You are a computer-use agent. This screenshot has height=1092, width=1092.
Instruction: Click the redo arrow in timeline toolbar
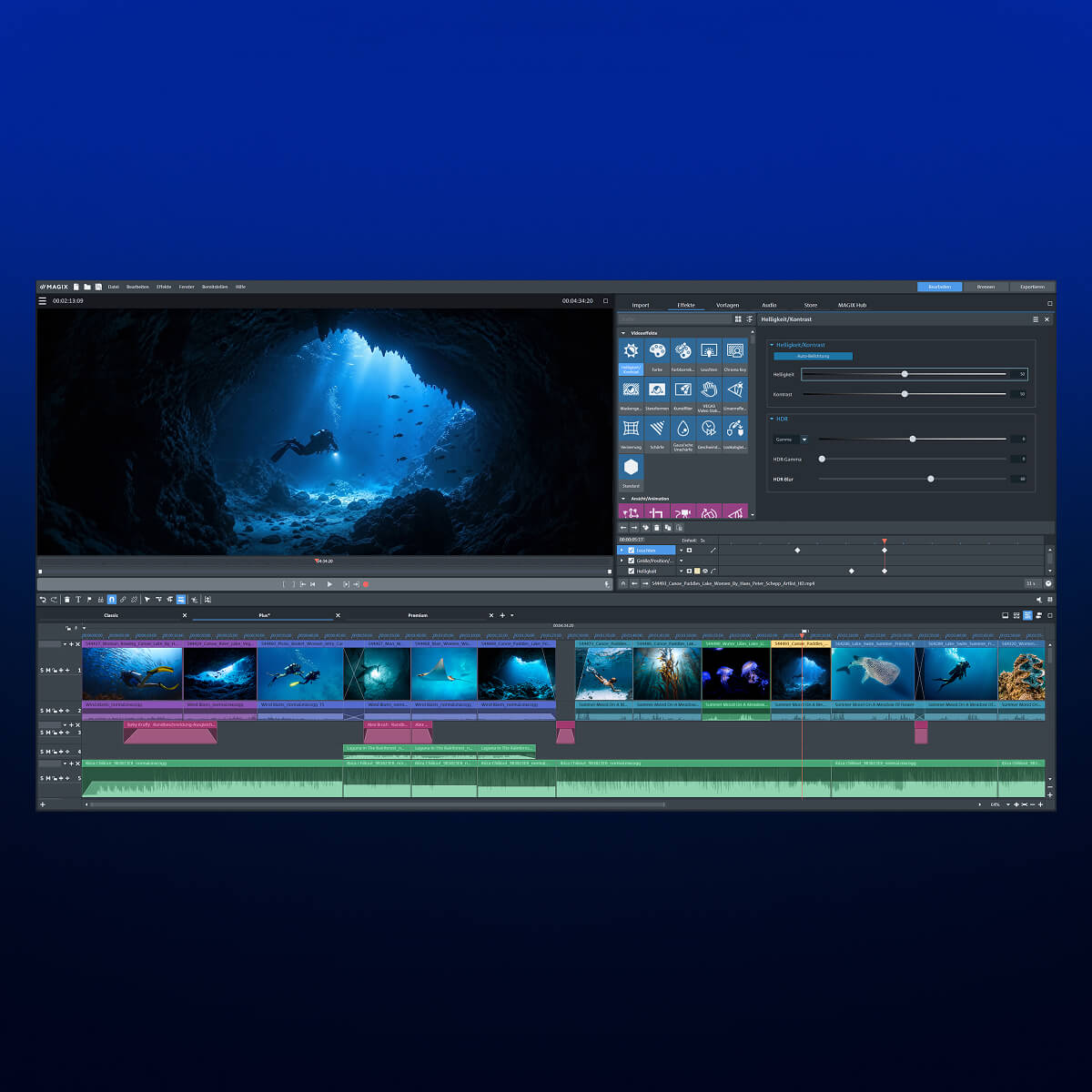[54, 600]
